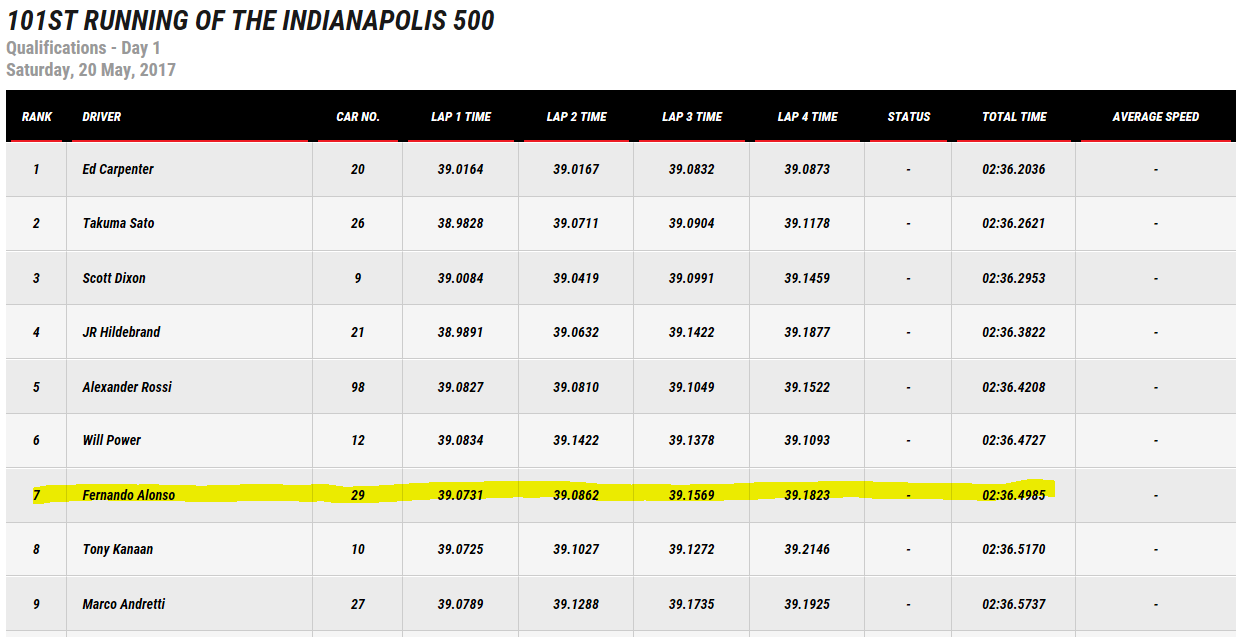Click the AVERAGE SPEED column header
Image resolution: width=1241 pixels, height=637 pixels.
pyautogui.click(x=1155, y=117)
